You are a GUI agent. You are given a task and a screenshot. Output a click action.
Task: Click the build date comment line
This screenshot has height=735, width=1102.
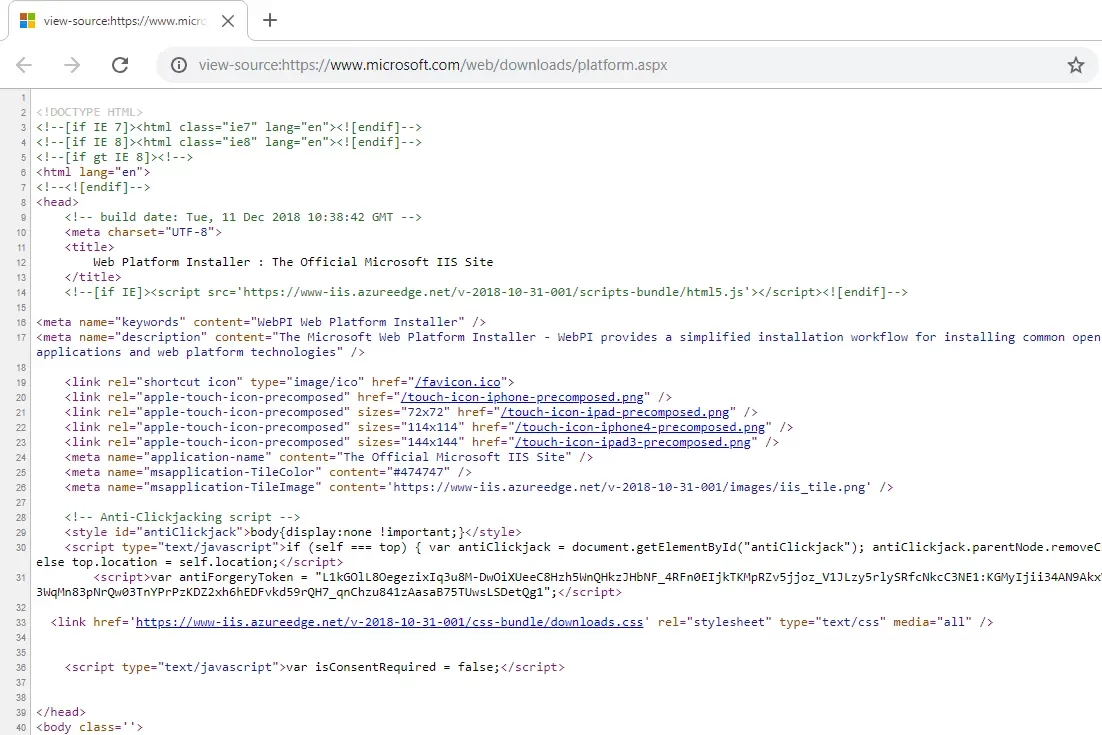coord(243,217)
